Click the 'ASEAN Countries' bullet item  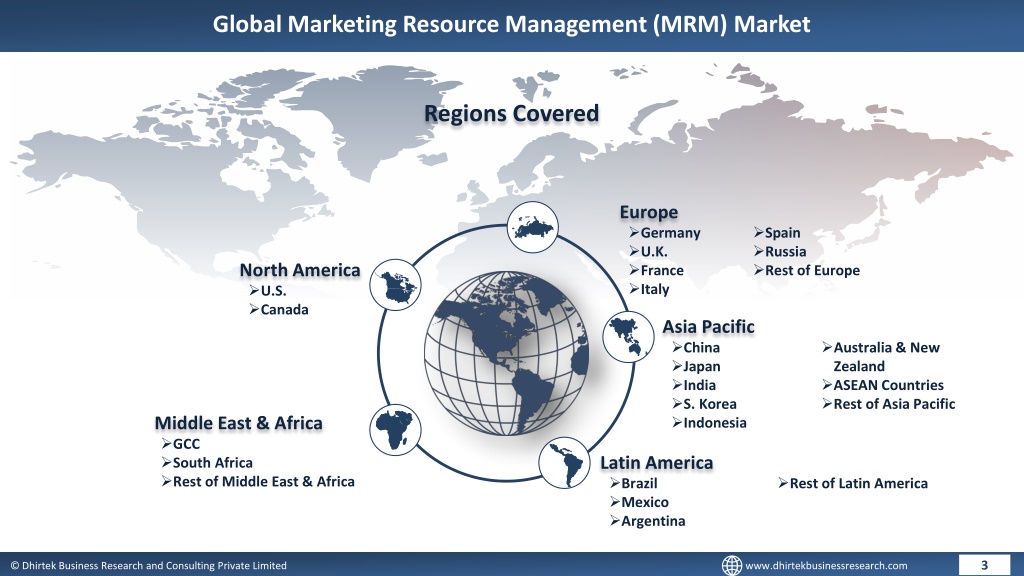[883, 385]
